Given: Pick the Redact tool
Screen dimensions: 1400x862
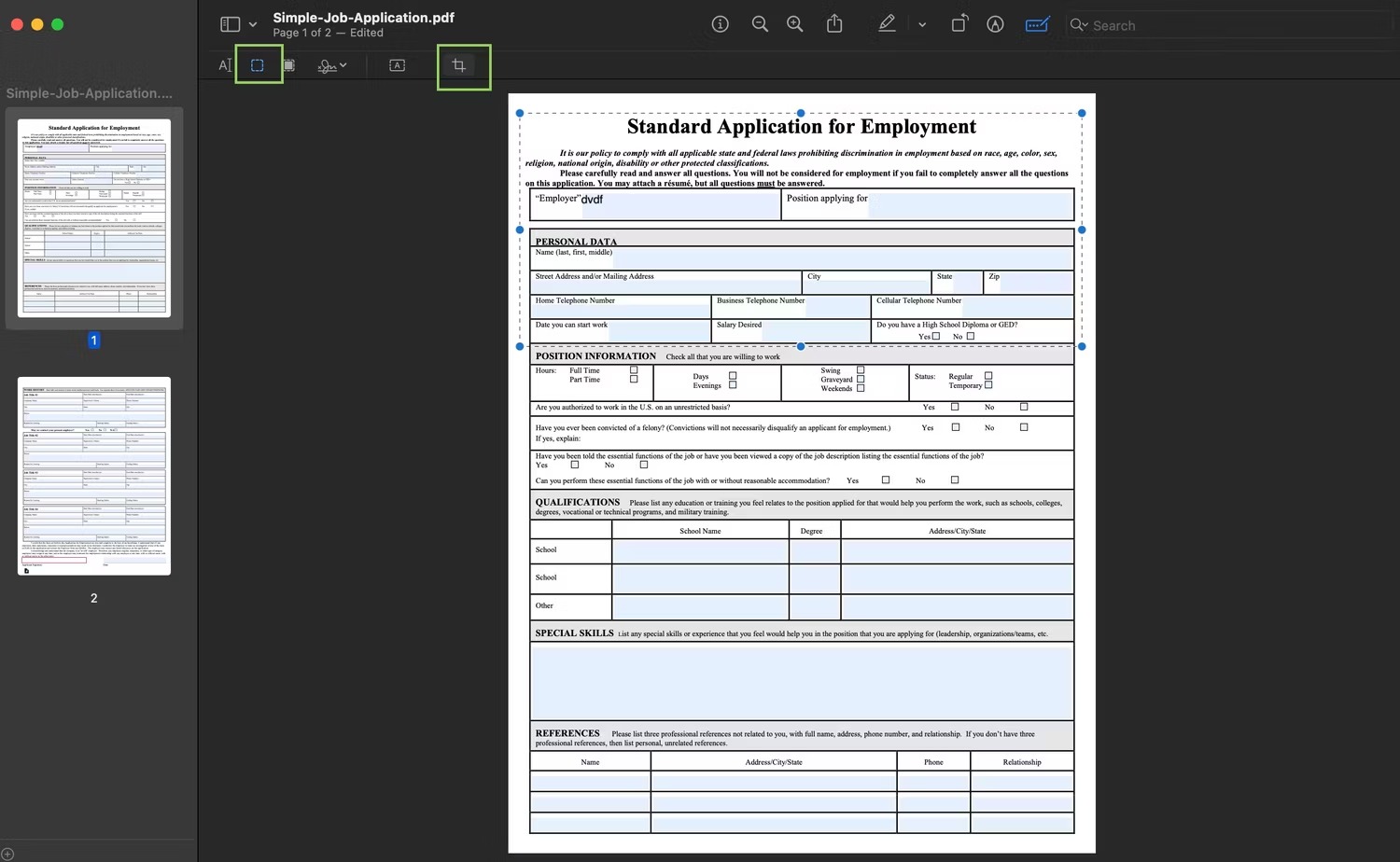Looking at the screenshot, I should pyautogui.click(x=289, y=65).
